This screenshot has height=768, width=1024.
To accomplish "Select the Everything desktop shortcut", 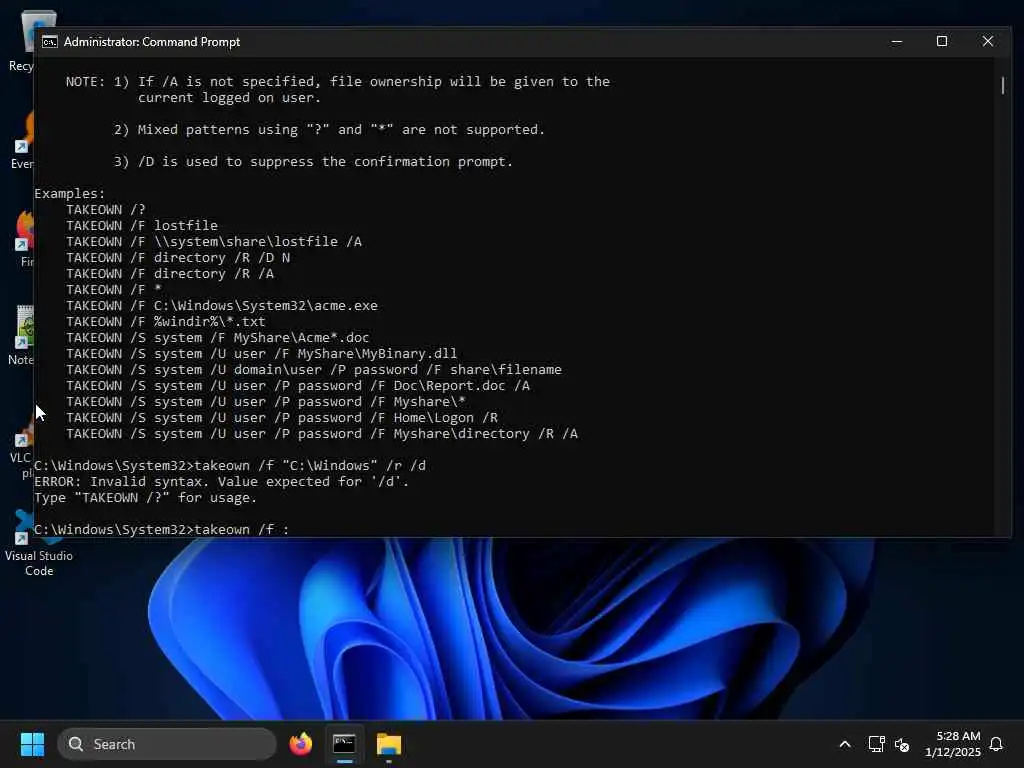I will [x=22, y=141].
